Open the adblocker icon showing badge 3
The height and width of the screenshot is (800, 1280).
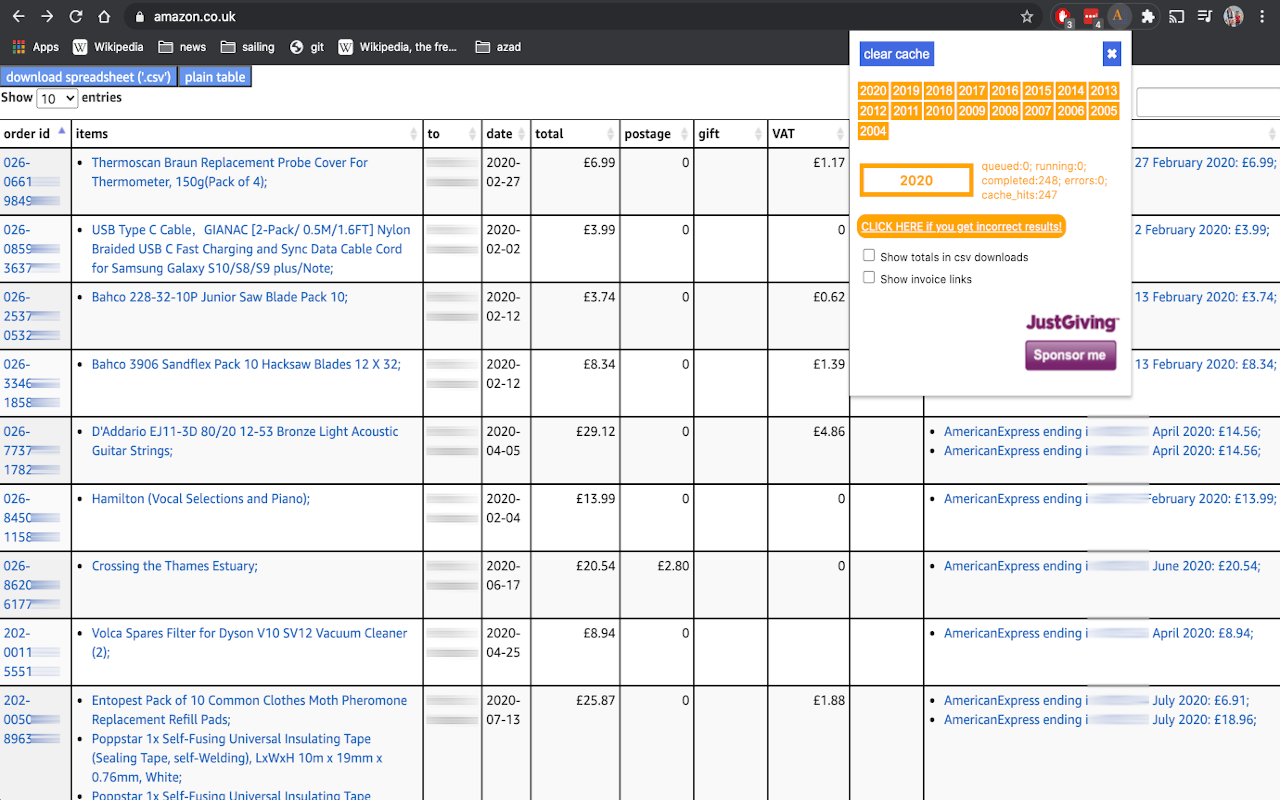click(x=1062, y=15)
